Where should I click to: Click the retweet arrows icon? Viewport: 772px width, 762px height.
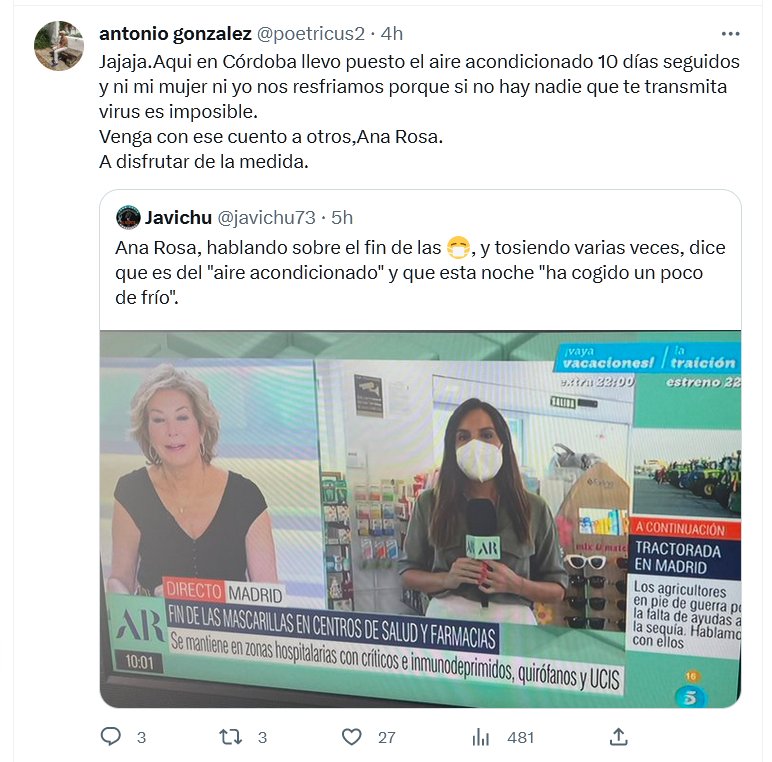(x=230, y=737)
